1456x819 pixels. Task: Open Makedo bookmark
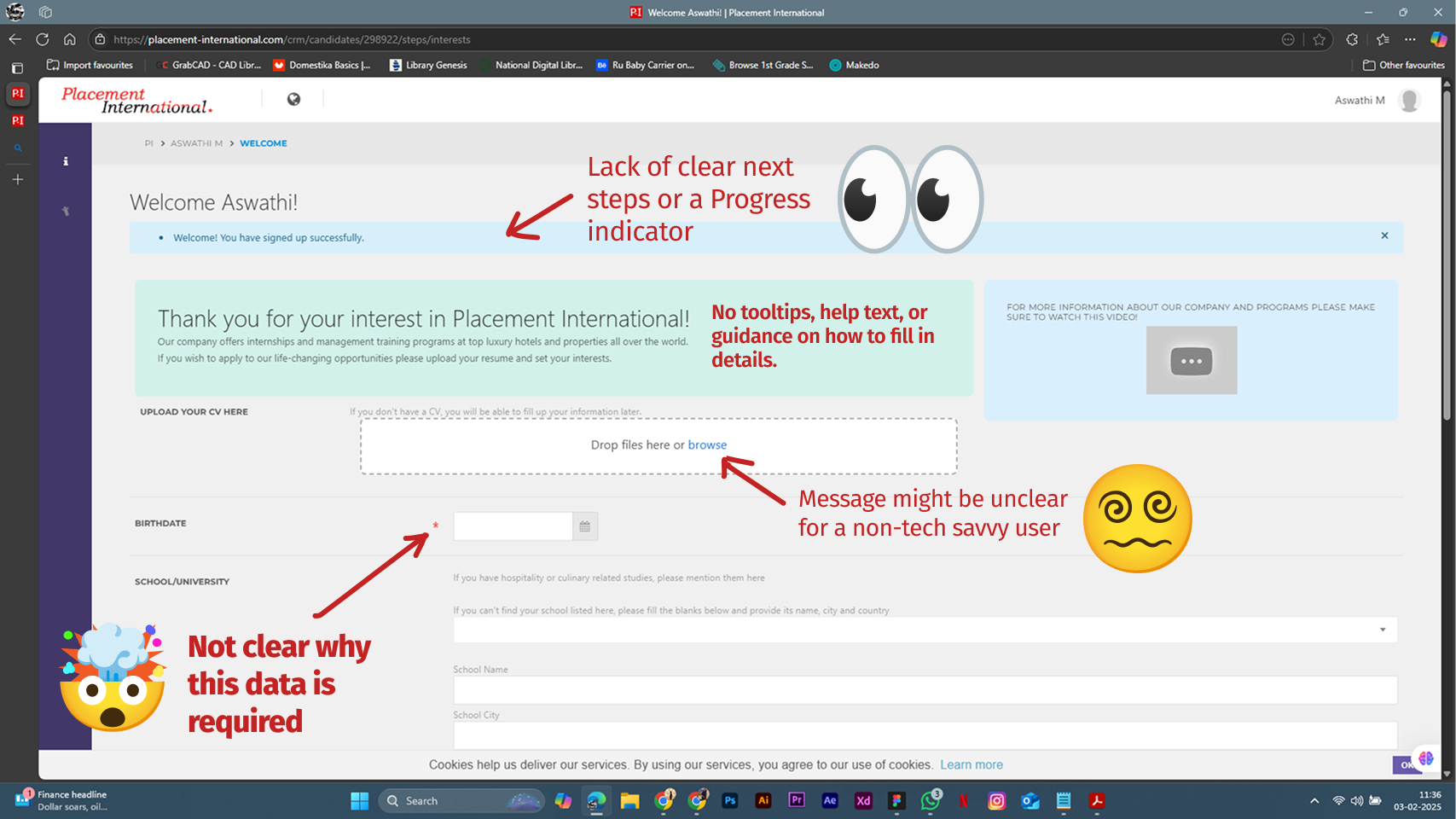coord(855,65)
